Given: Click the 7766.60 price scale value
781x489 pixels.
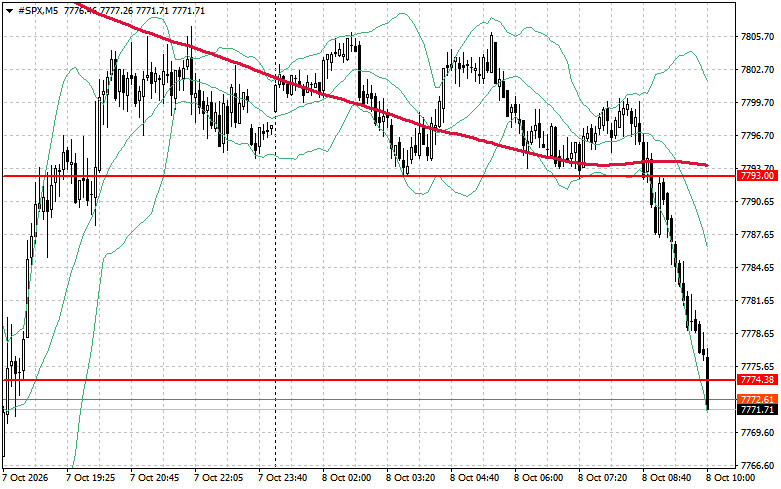Looking at the screenshot, I should point(757,466).
